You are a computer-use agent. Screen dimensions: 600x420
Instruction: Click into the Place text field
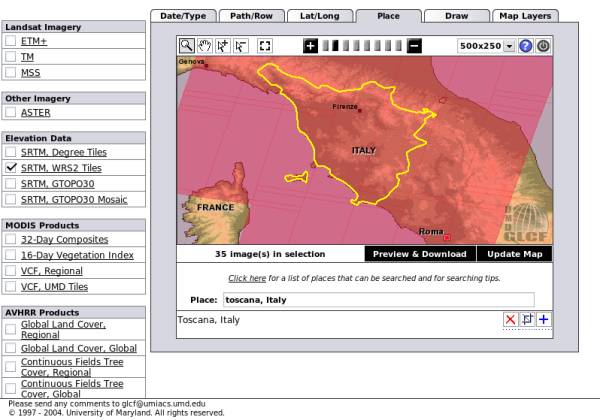click(378, 299)
